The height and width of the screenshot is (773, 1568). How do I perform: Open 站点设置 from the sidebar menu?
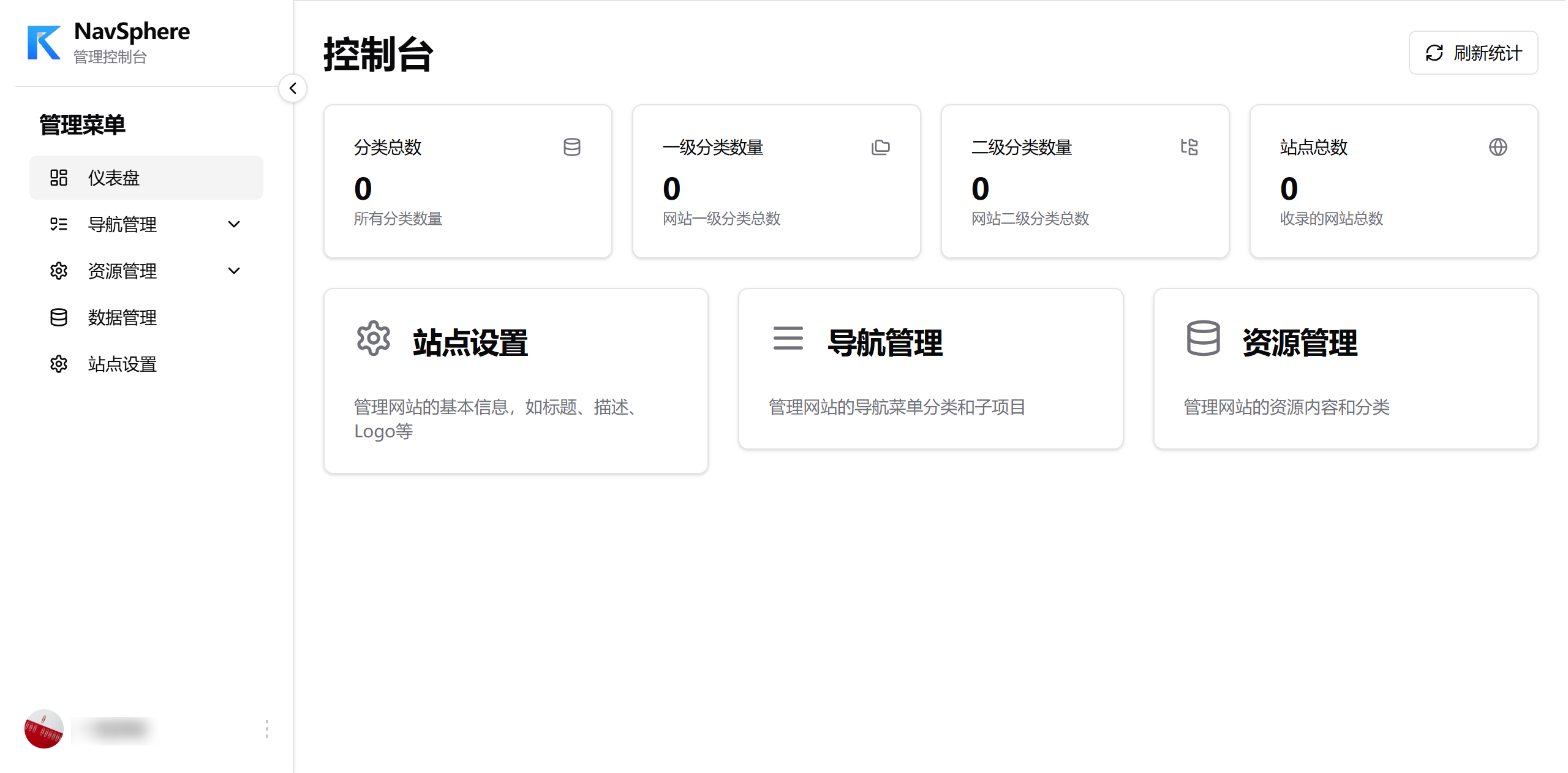(123, 364)
